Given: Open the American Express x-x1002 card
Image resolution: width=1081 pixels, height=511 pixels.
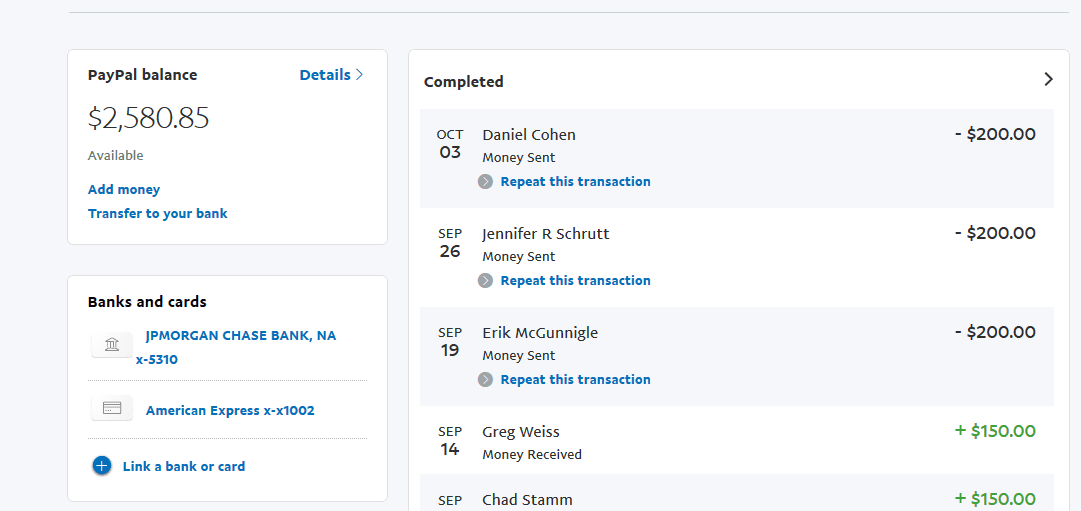Looking at the screenshot, I should click(x=230, y=411).
